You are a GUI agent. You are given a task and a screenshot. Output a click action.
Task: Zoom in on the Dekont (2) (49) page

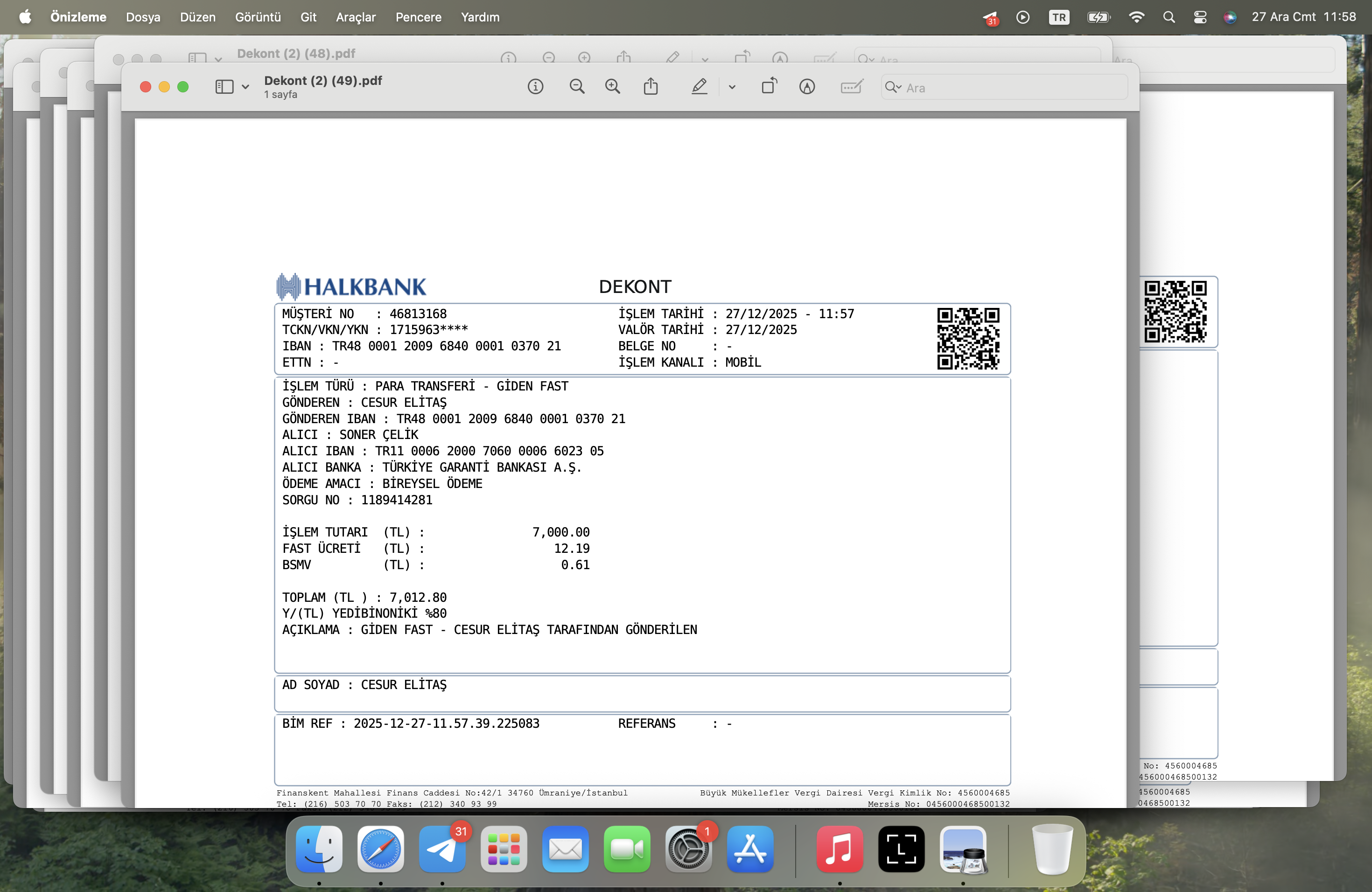click(x=612, y=87)
